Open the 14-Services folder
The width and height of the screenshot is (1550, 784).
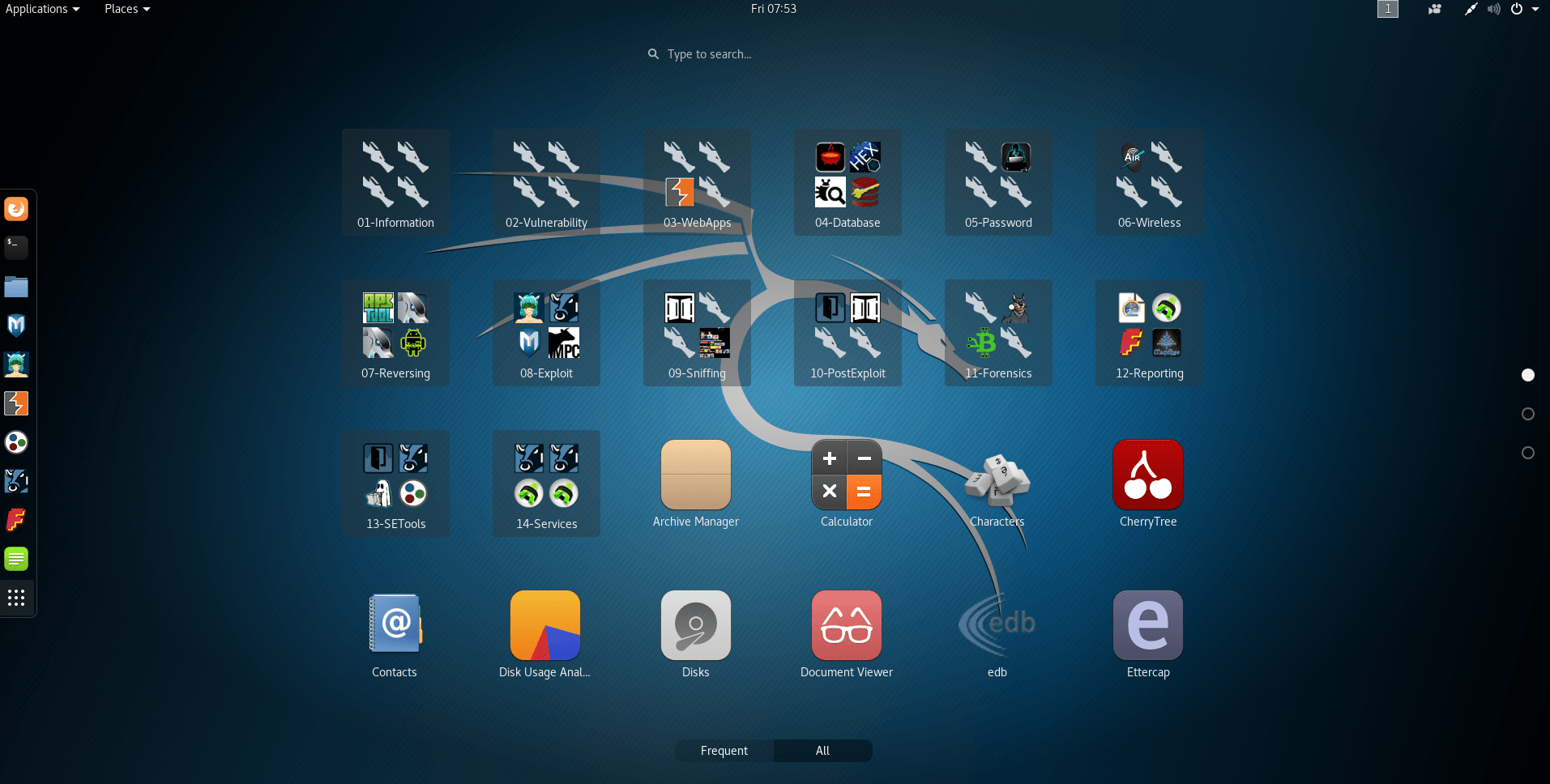point(546,484)
